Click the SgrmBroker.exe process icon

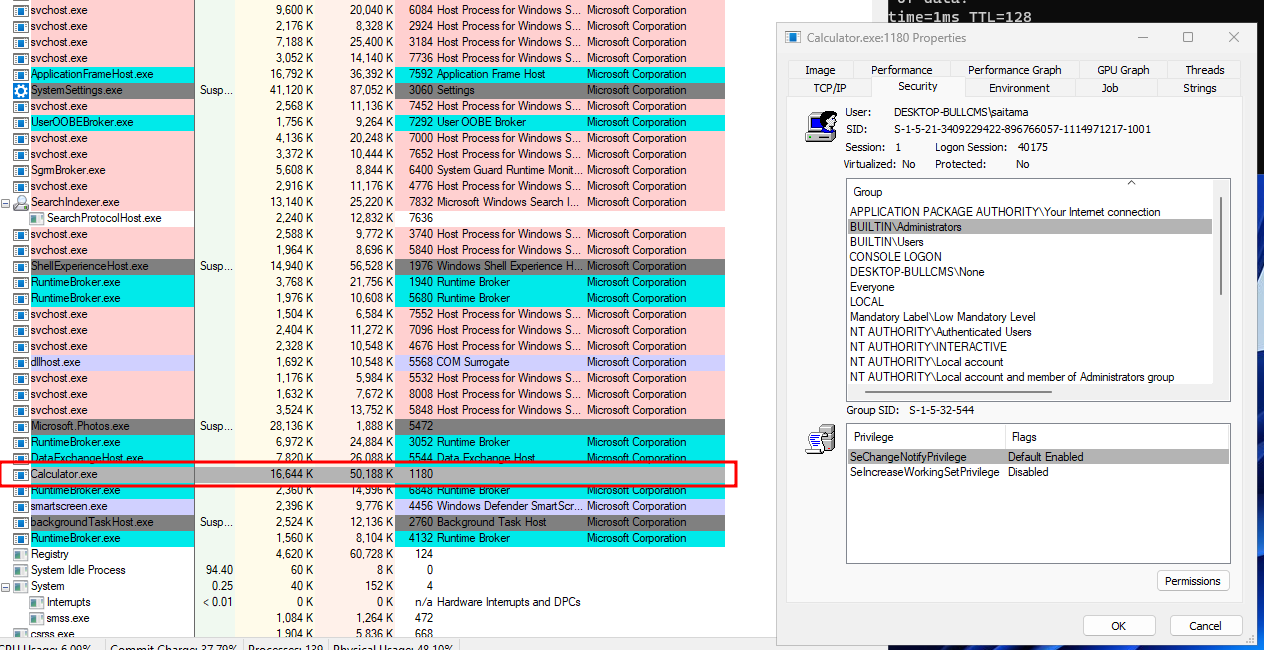(x=20, y=170)
